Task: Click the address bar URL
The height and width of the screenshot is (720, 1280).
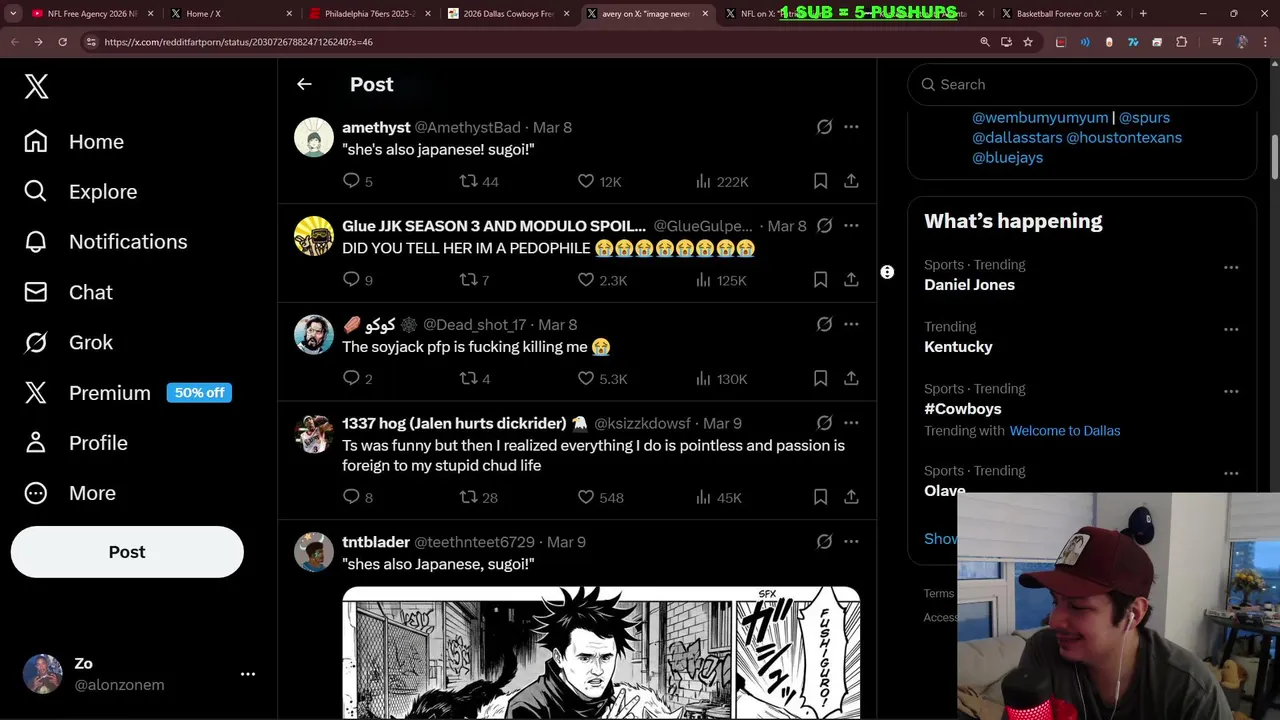Action: [239, 42]
